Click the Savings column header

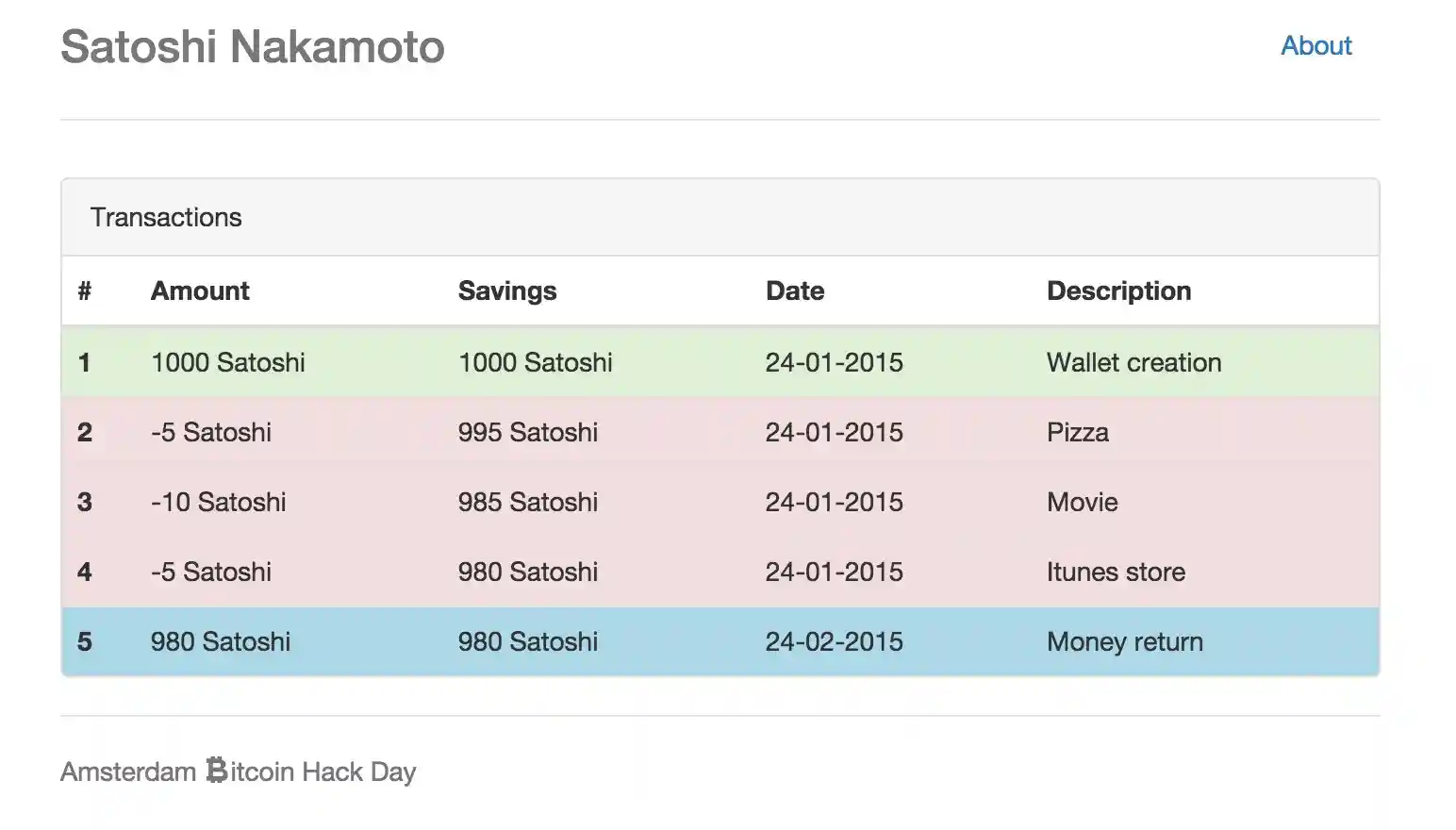point(507,290)
